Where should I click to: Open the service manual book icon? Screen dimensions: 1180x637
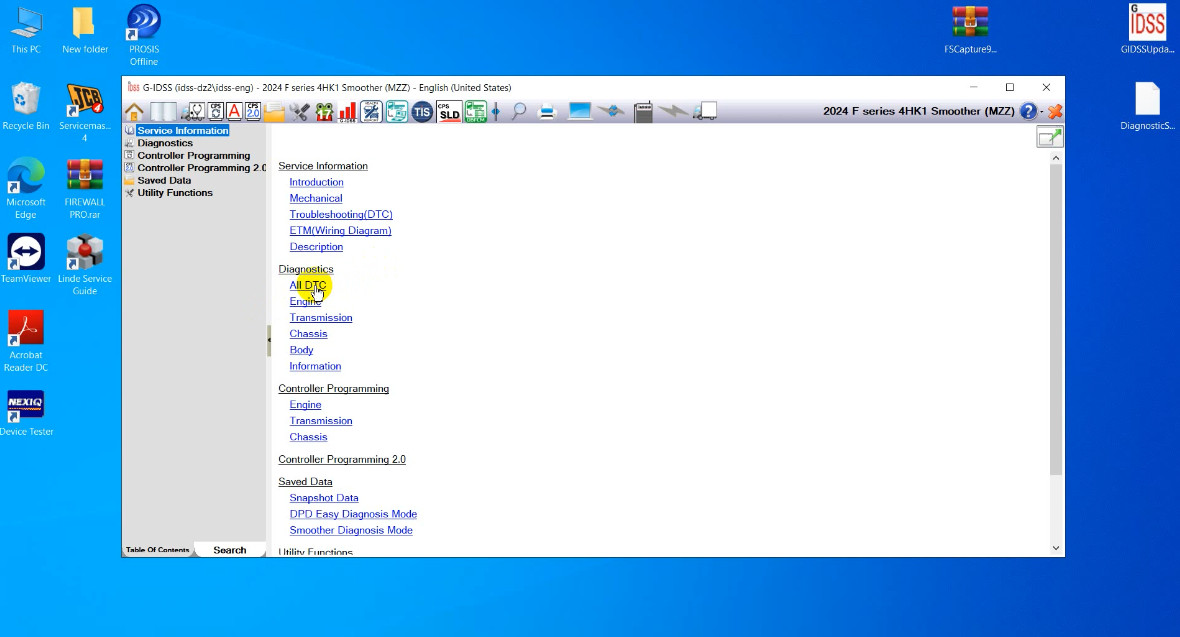pyautogui.click(x=163, y=111)
